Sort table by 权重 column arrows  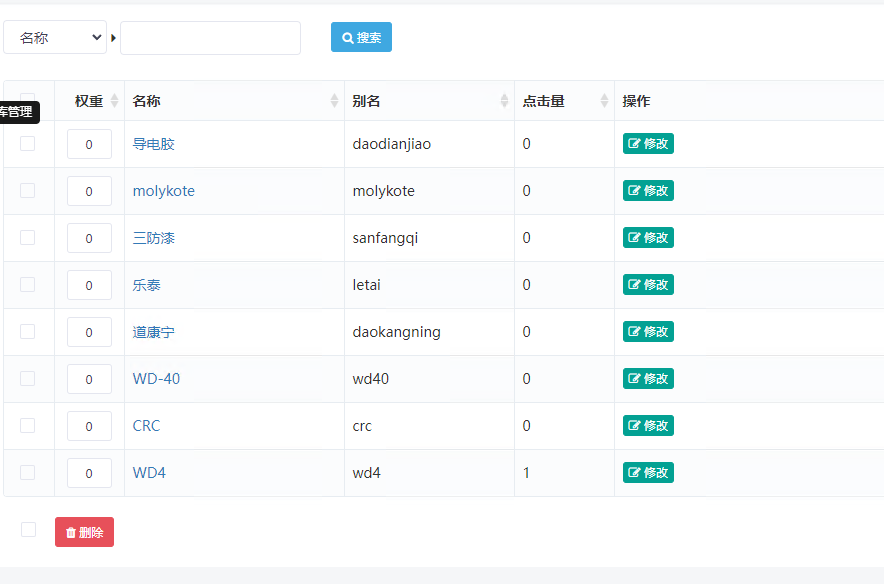coord(114,101)
